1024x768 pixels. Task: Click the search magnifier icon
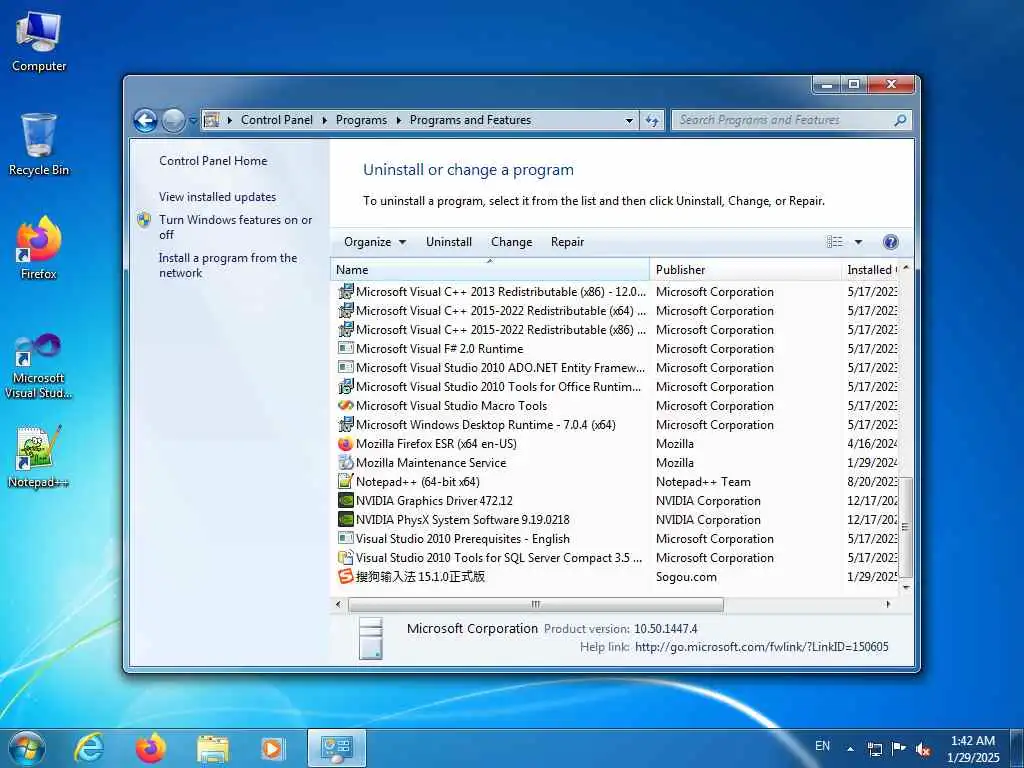click(900, 120)
